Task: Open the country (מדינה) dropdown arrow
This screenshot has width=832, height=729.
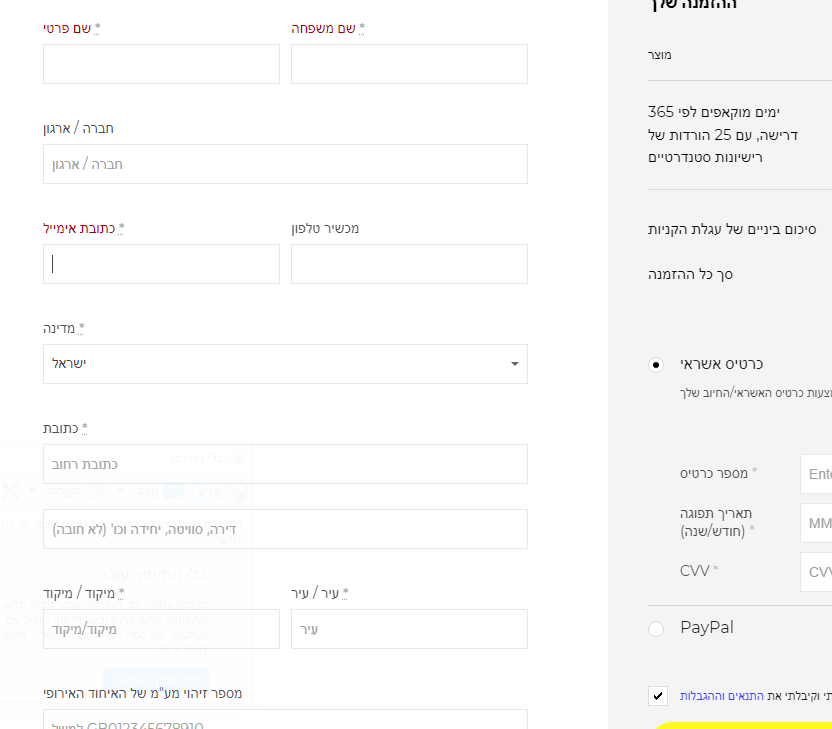Action: (x=514, y=364)
